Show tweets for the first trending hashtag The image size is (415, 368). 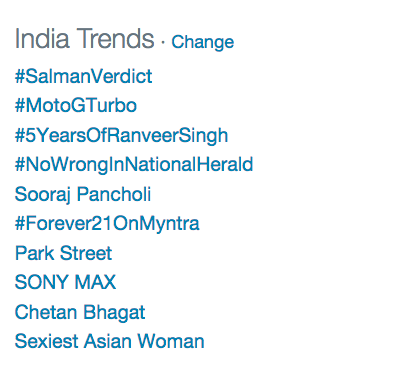[x=84, y=76]
